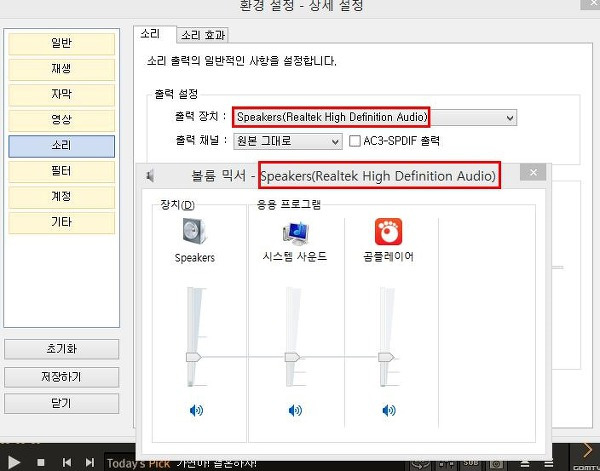The width and height of the screenshot is (600, 471).
Task: Open the GOMTV side panel arrow
Action: tap(587, 450)
